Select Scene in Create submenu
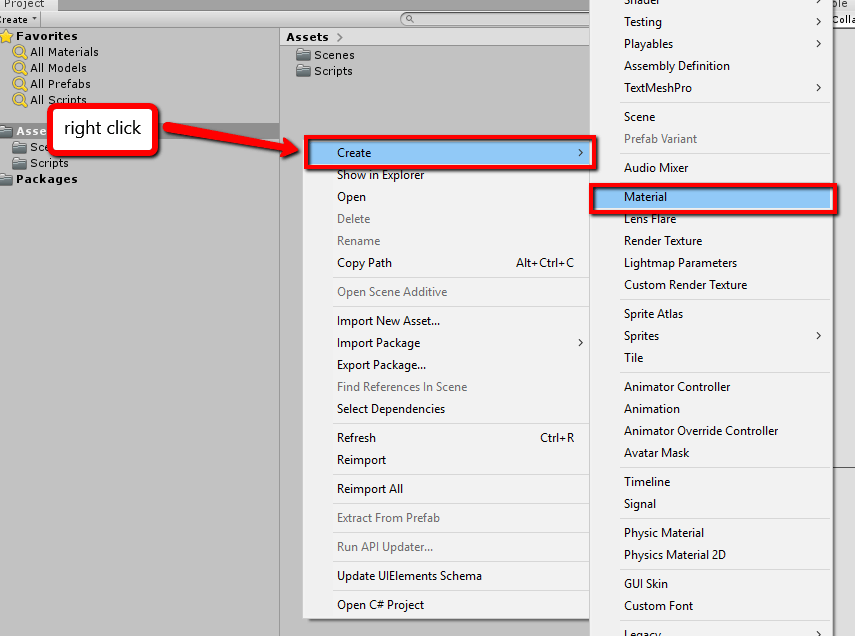 (x=639, y=117)
